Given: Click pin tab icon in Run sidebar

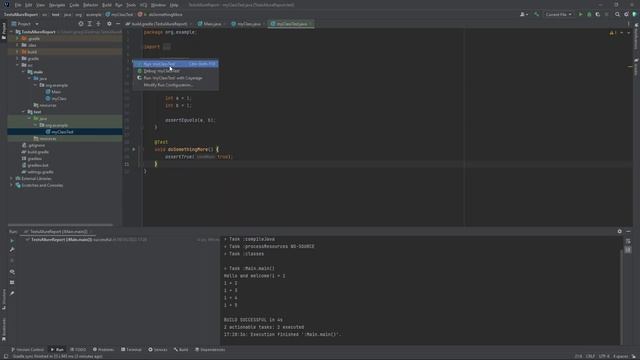Looking at the screenshot, I should pyautogui.click(x=12, y=293).
